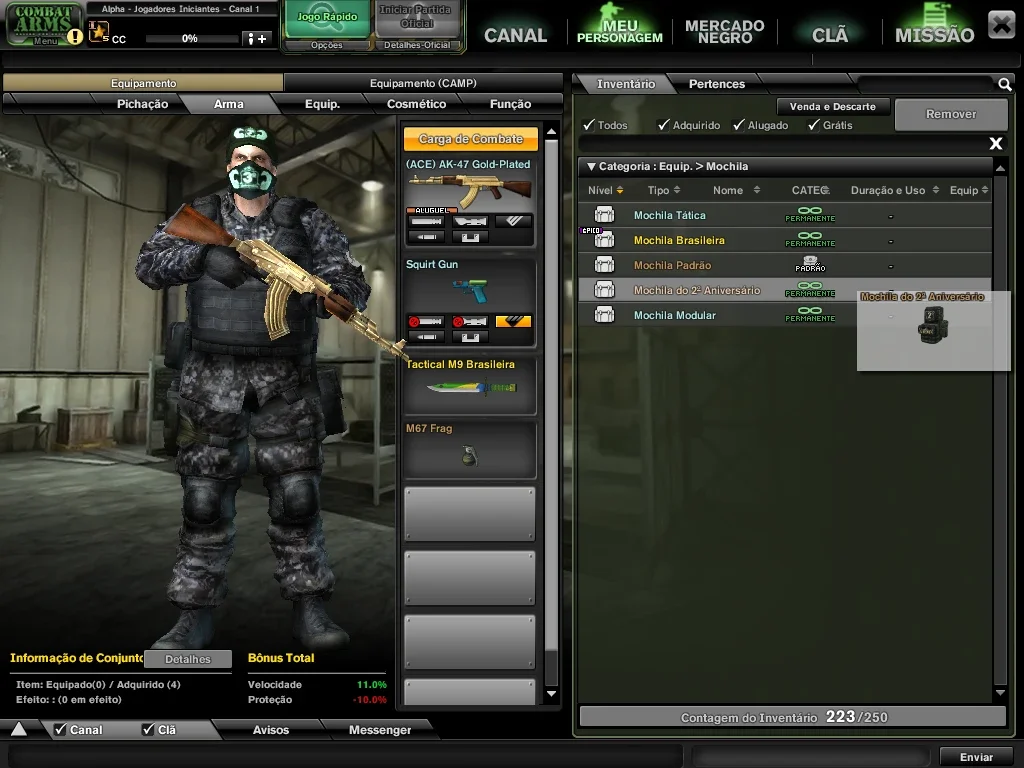Sort by the Nome column
The height and width of the screenshot is (768, 1024).
(737, 190)
